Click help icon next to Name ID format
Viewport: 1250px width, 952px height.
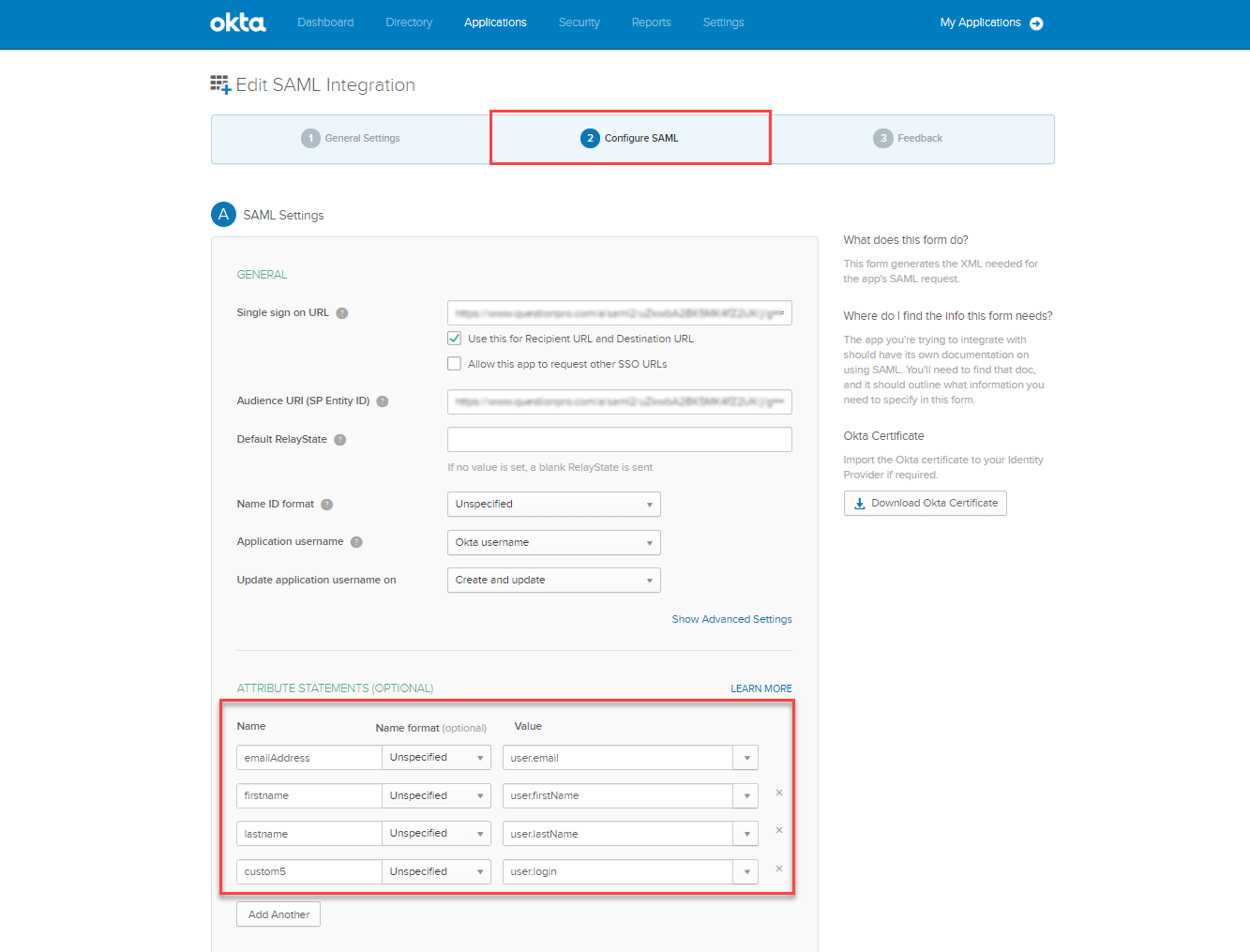coord(327,505)
